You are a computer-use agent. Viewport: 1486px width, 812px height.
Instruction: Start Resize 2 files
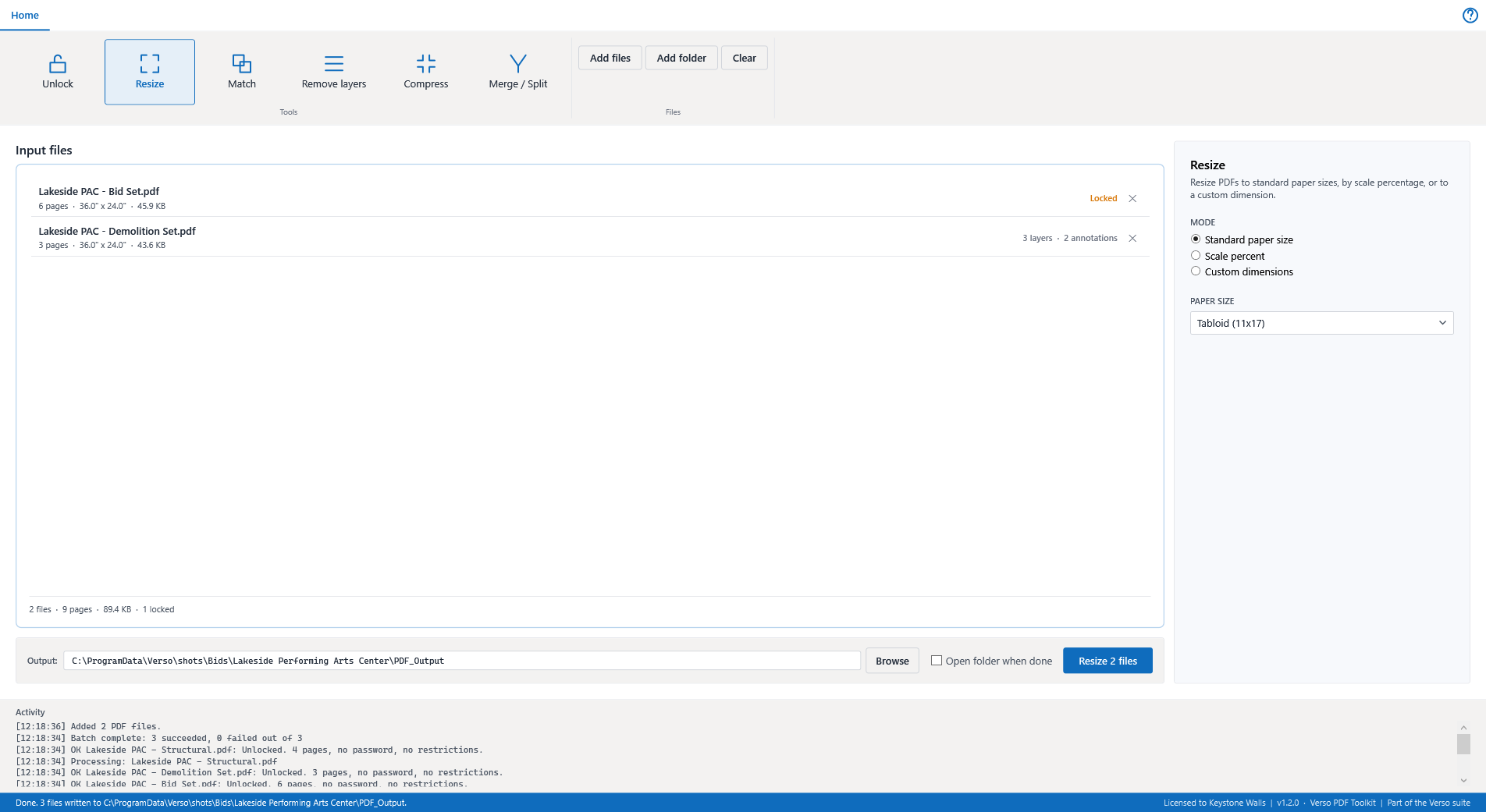[1107, 661]
